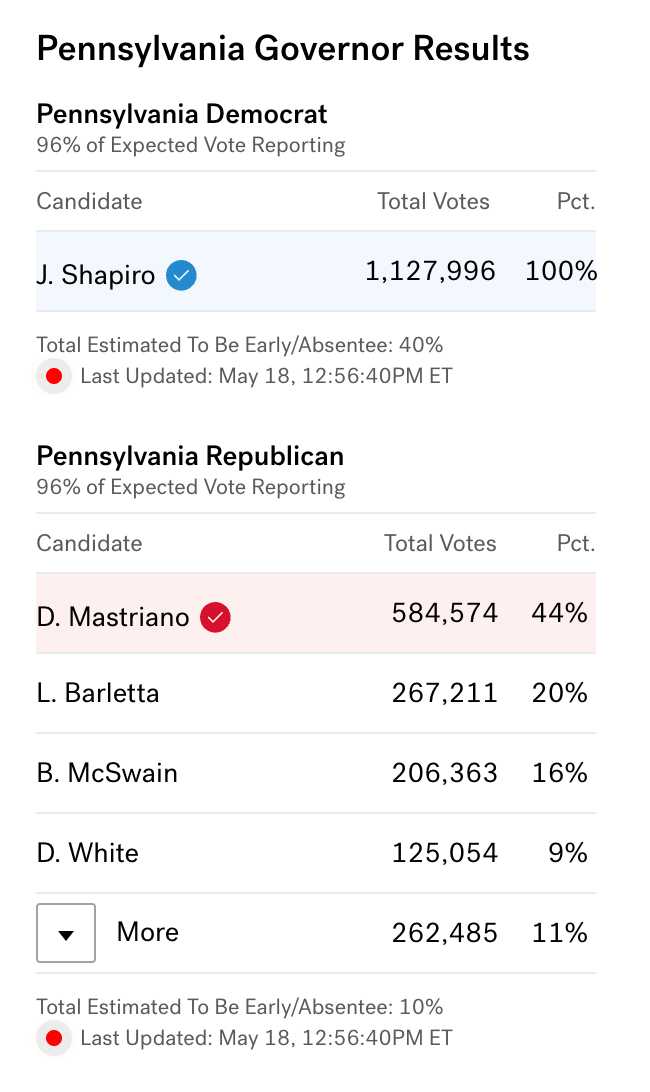Click the red winner checkmark beside D. Mastriano
Image resolution: width=650 pixels, height=1092 pixels.
point(215,617)
